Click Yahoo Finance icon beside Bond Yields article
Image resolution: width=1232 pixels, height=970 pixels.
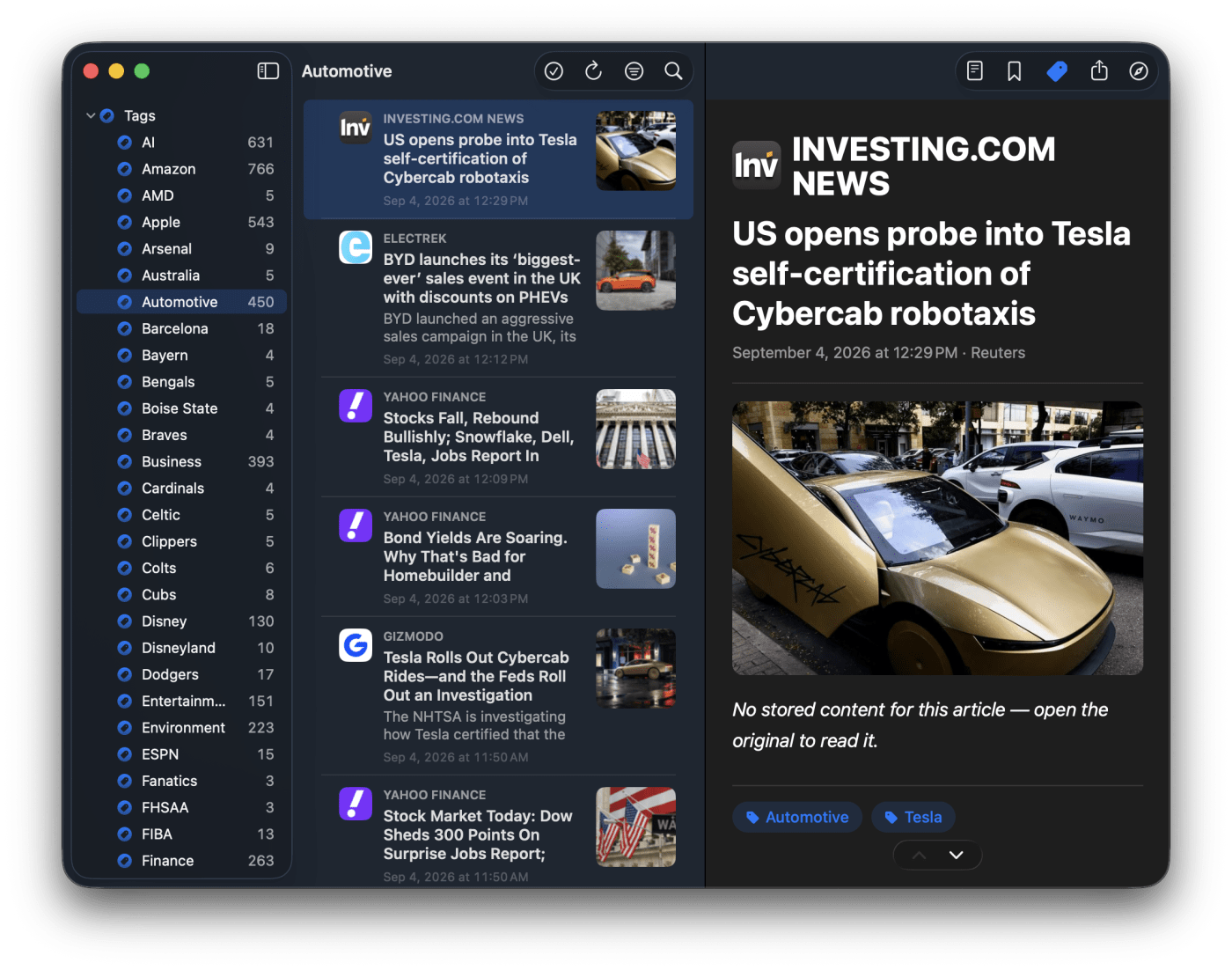click(x=356, y=525)
